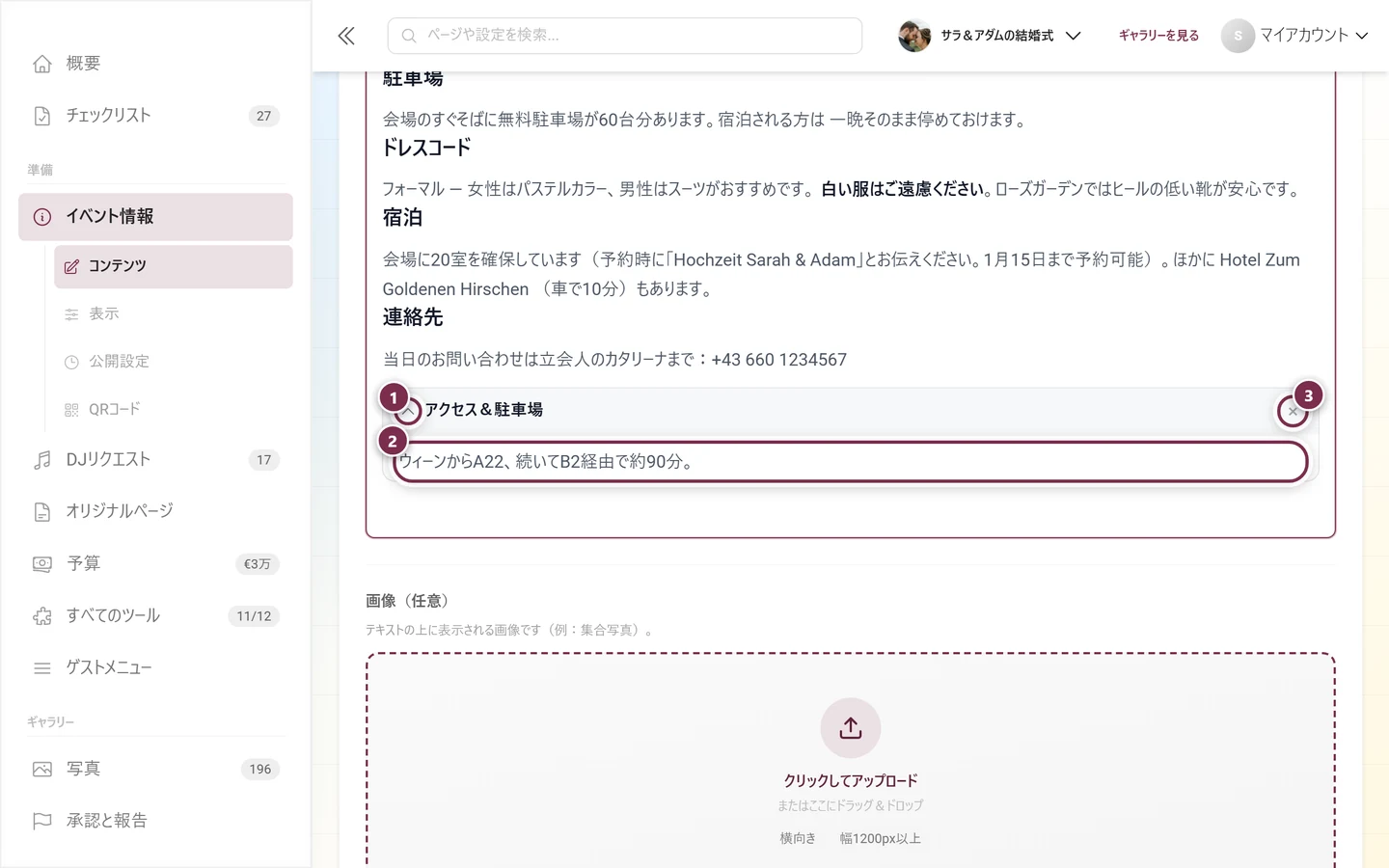The height and width of the screenshot is (868, 1389).
Task: Open DJリクエスト in the sidebar
Action: tap(155, 460)
